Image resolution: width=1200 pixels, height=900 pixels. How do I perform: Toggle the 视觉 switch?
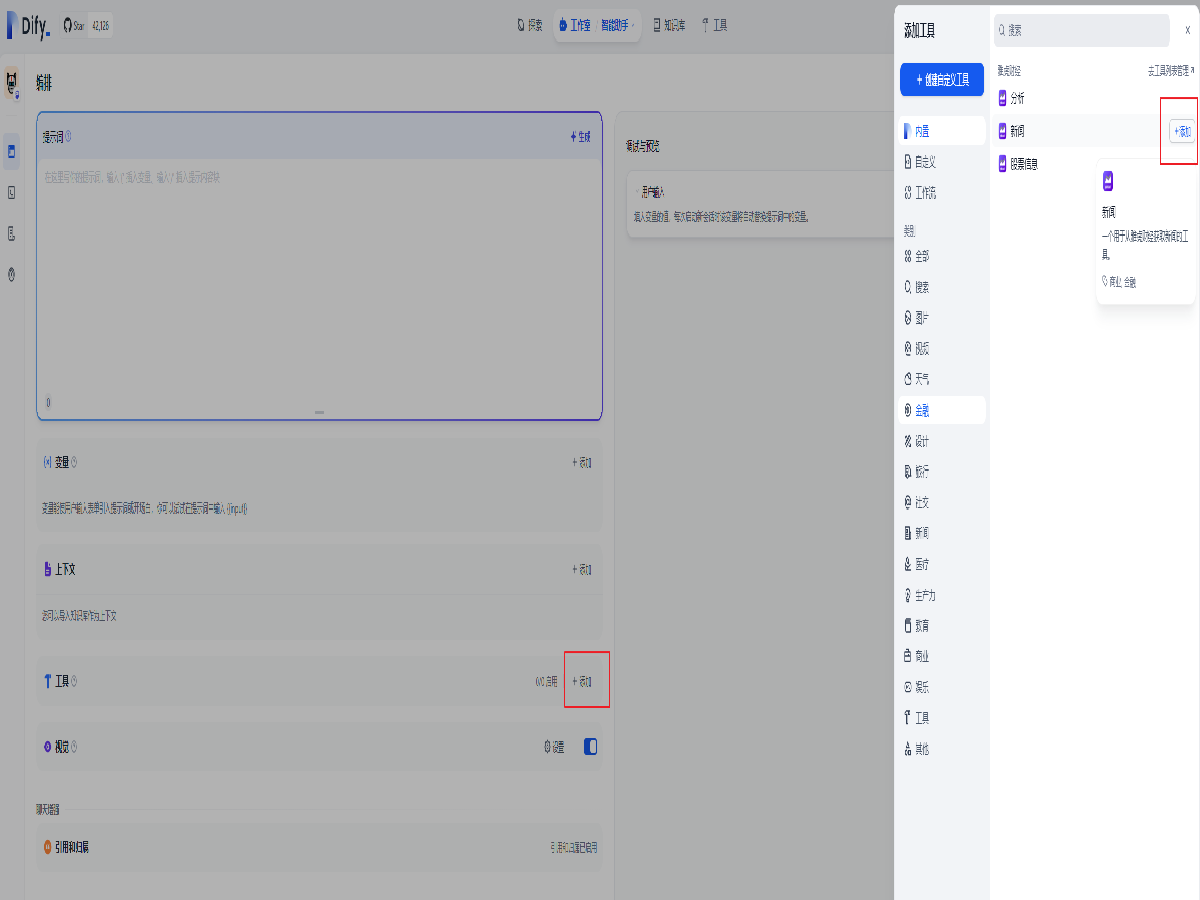(x=590, y=746)
